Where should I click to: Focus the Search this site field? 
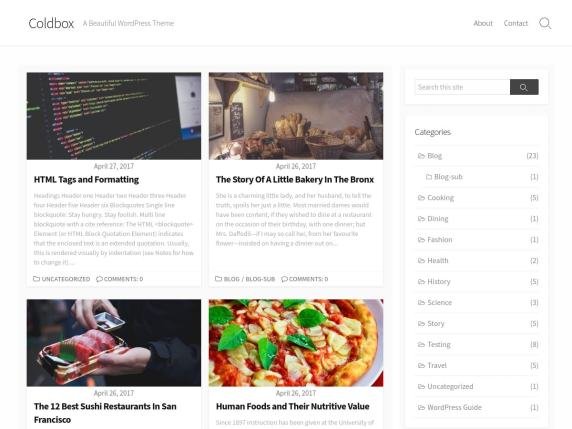coord(463,87)
